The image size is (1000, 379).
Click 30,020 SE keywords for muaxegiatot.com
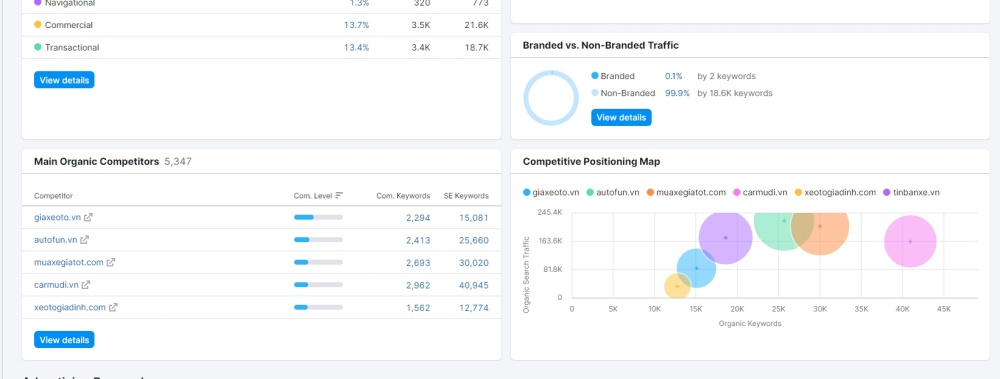point(474,262)
